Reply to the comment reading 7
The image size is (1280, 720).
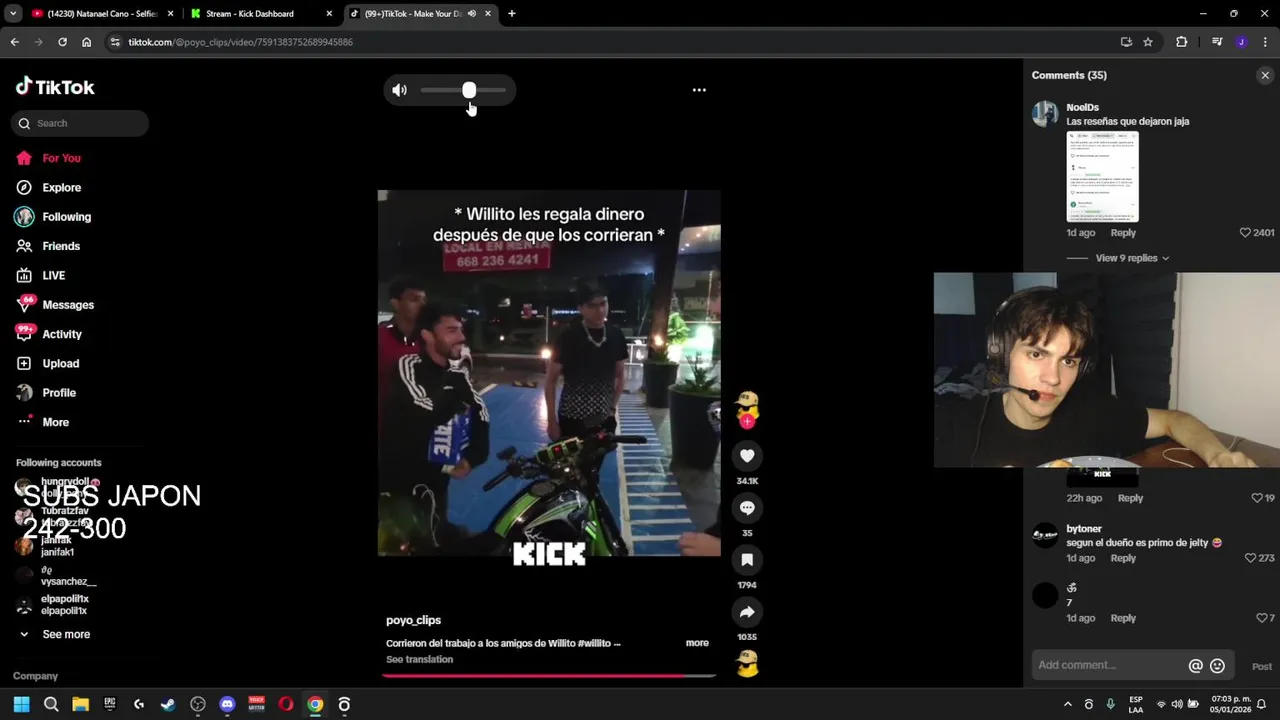pyautogui.click(x=1123, y=618)
